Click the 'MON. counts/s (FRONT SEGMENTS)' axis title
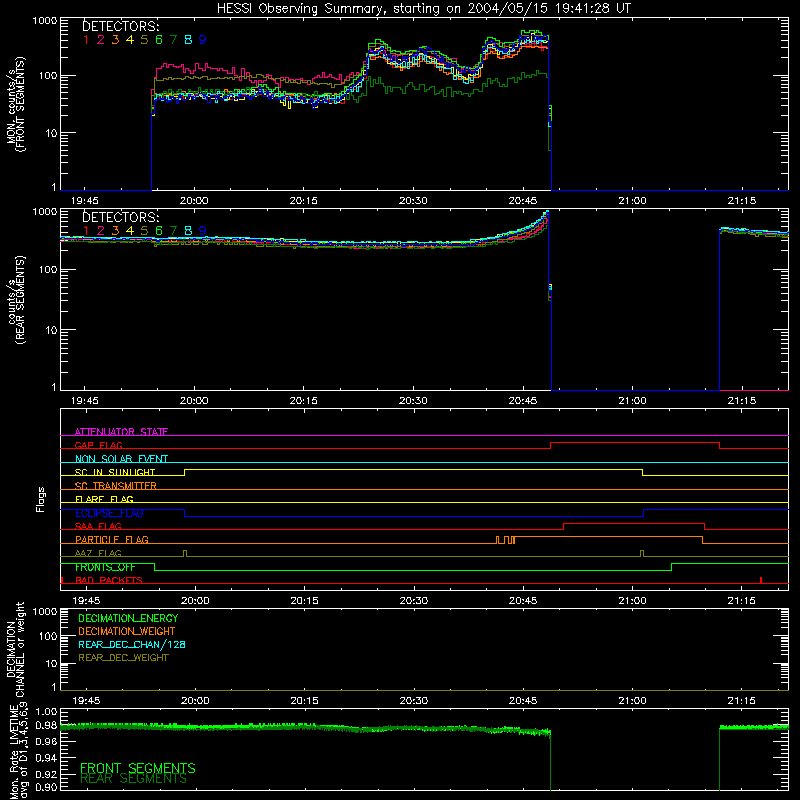The width and height of the screenshot is (800, 800). click(15, 104)
